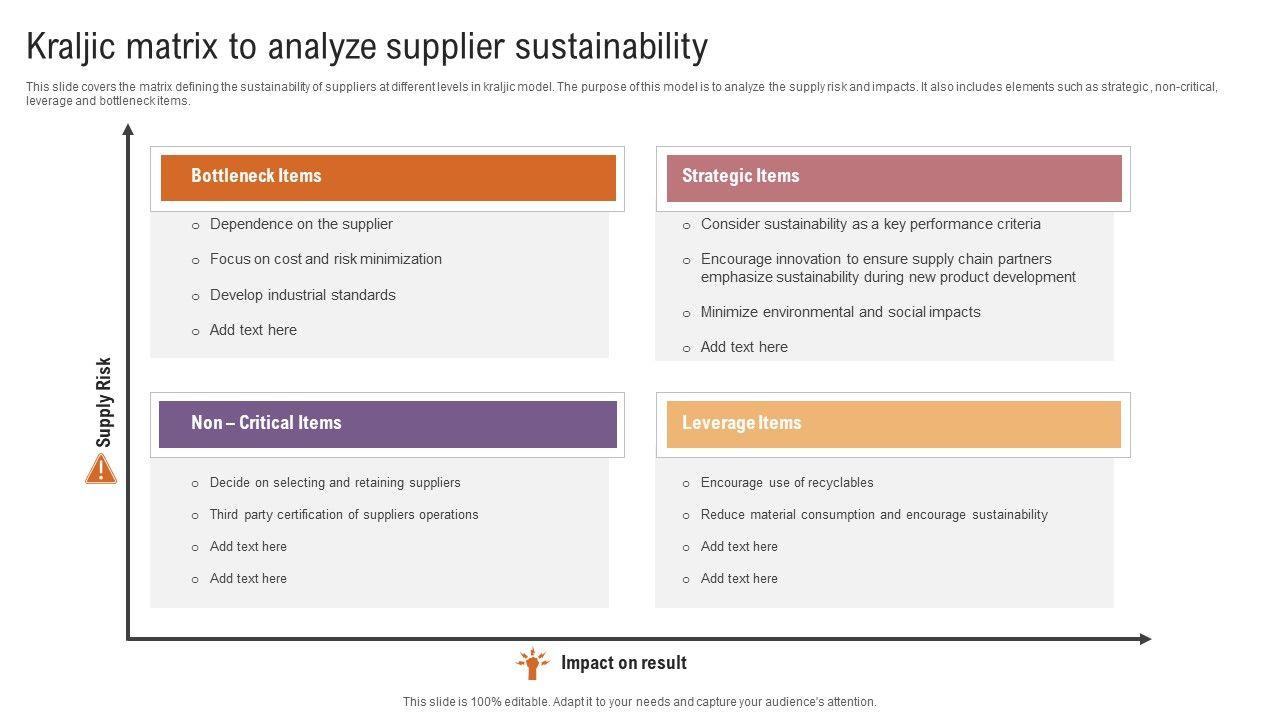The width and height of the screenshot is (1280, 720).
Task: Select 'Reduce material consumption' bullet text
Action: pos(874,515)
